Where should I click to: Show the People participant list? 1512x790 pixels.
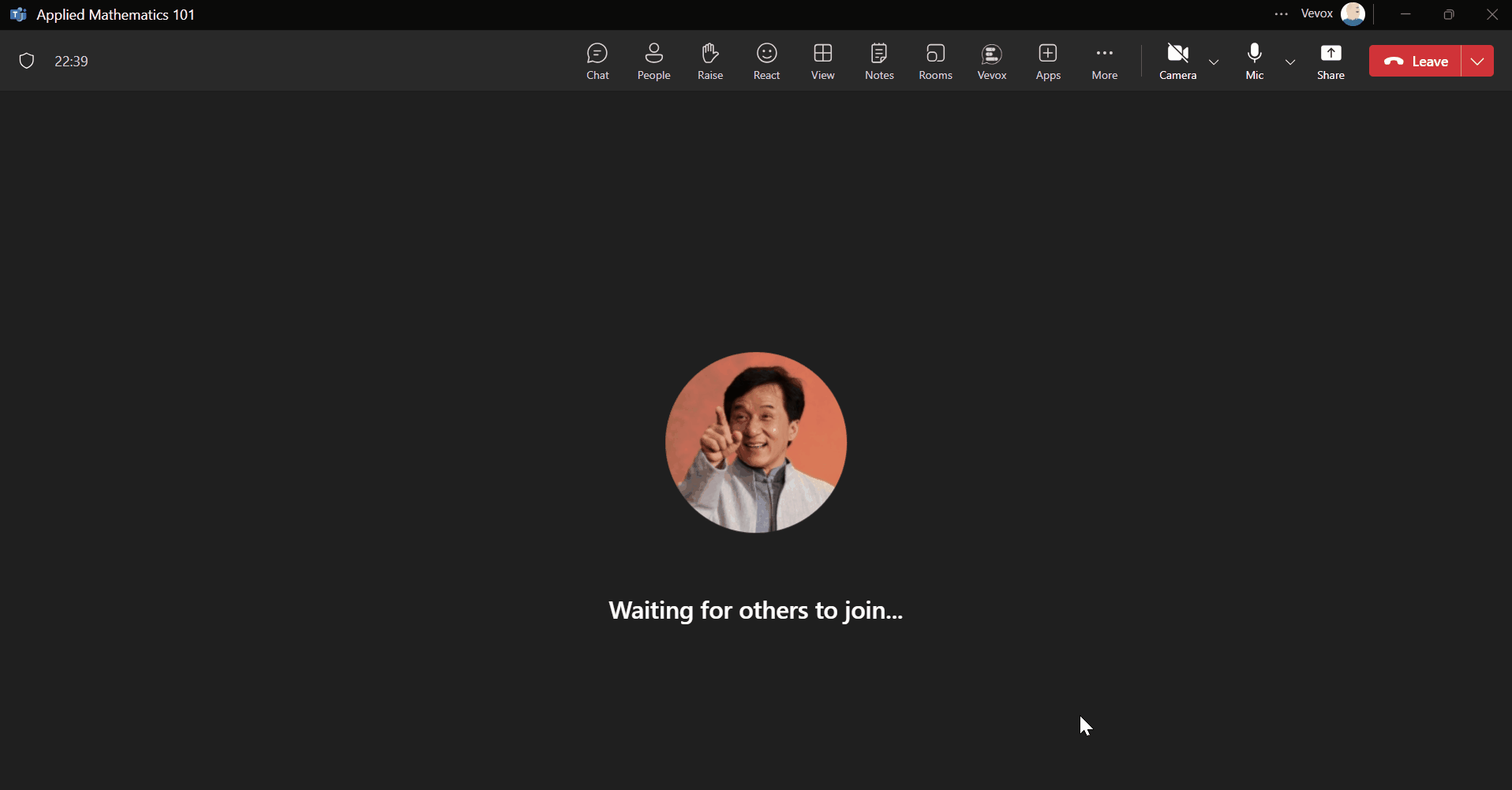tap(653, 62)
